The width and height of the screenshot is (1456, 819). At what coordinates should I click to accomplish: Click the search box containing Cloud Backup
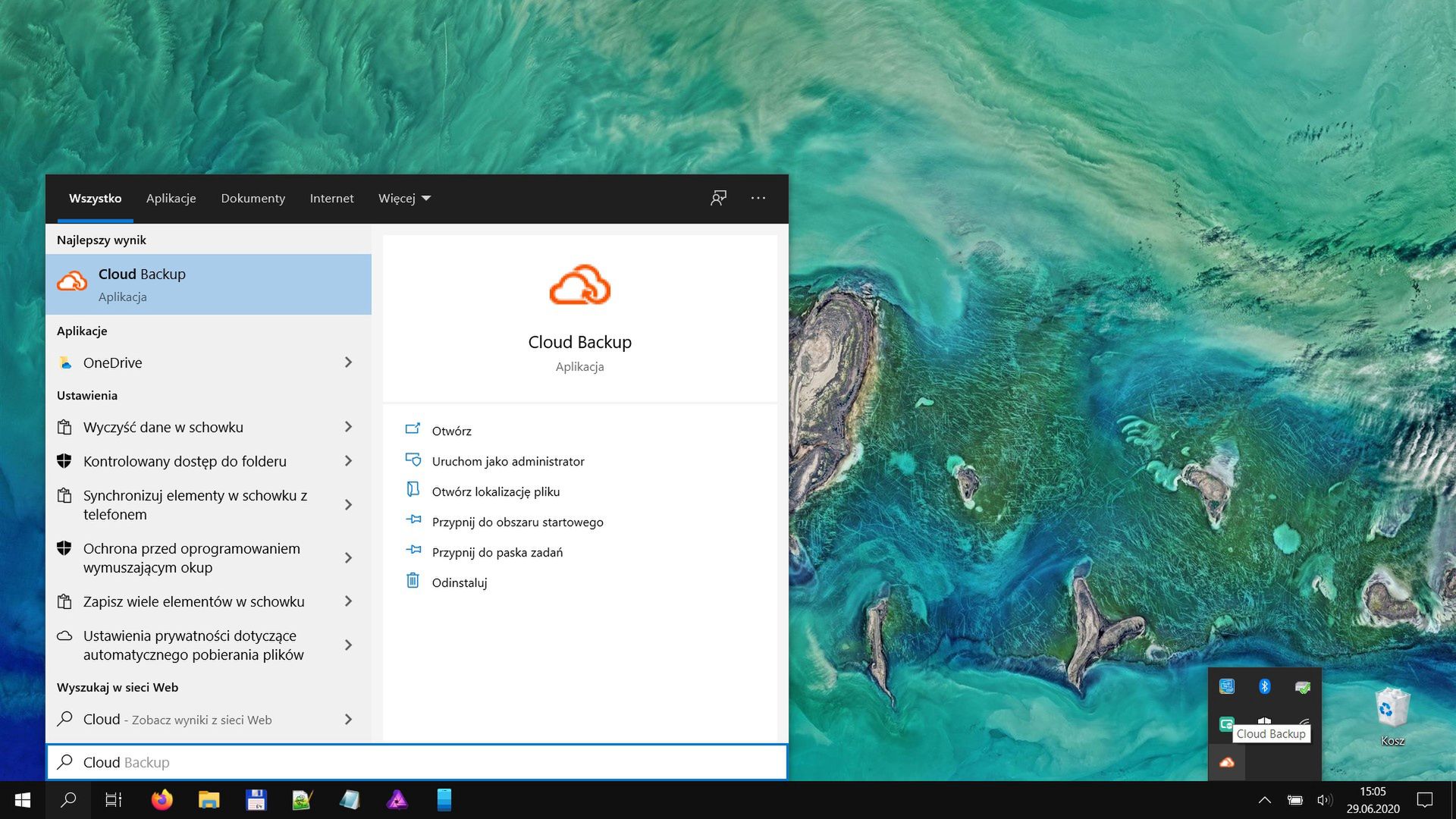pyautogui.click(x=417, y=762)
